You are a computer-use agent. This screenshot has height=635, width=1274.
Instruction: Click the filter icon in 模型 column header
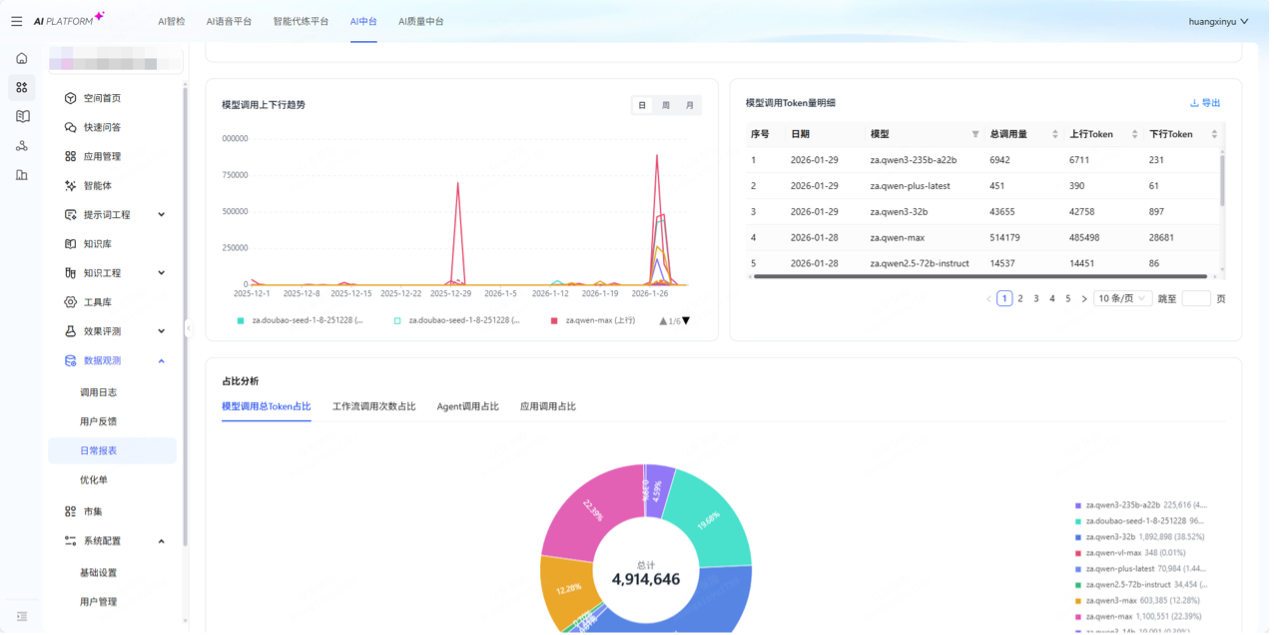tap(975, 134)
